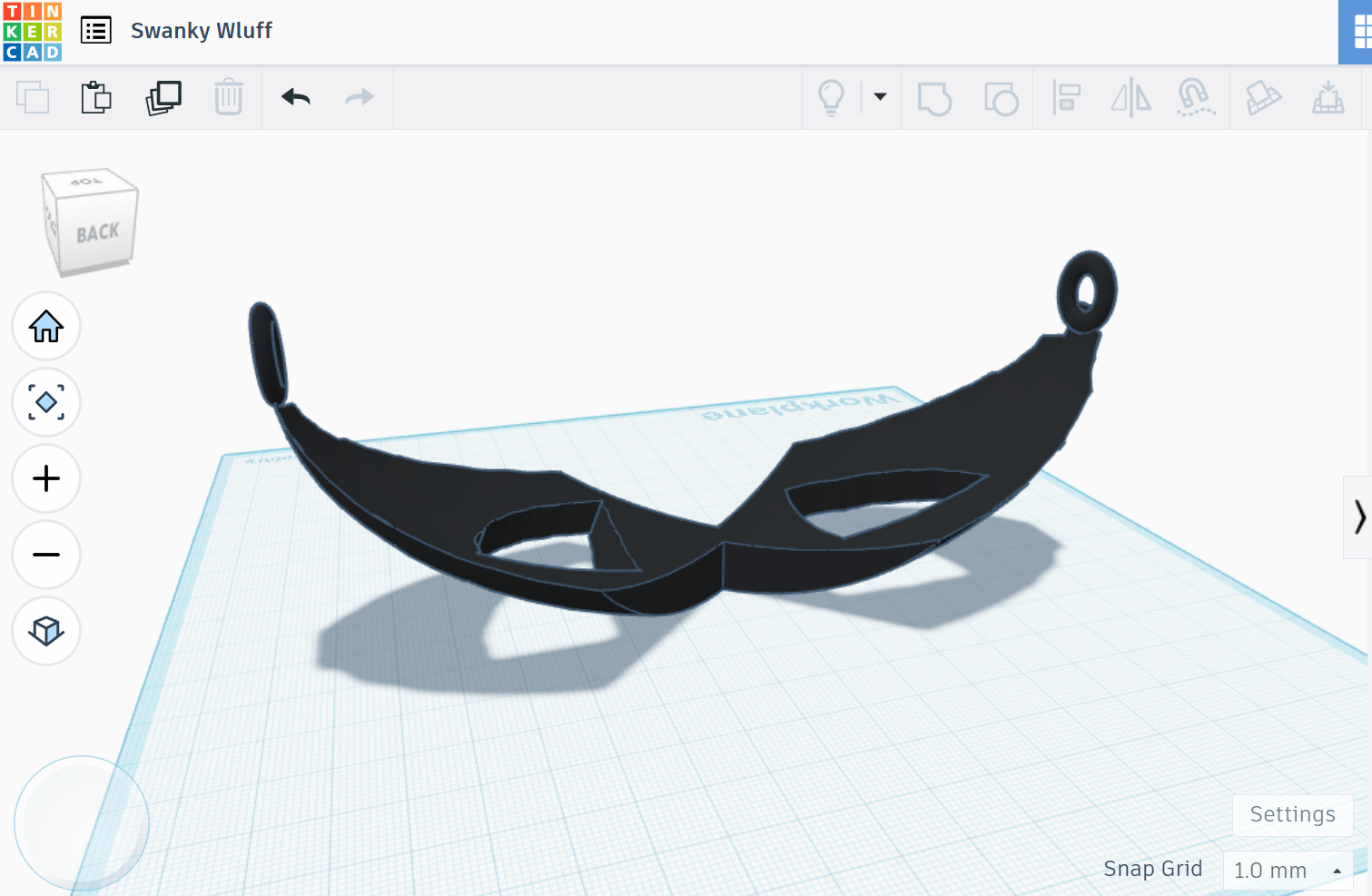Click the Paste toolbar icon
This screenshot has height=896, width=1372.
pyautogui.click(x=96, y=97)
